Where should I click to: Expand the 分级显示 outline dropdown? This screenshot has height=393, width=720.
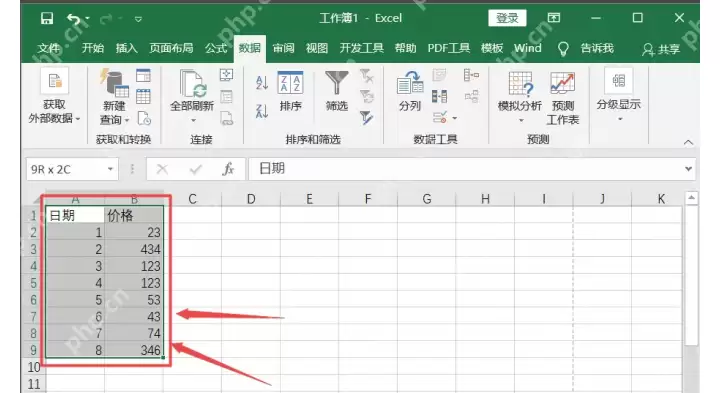[x=619, y=95]
